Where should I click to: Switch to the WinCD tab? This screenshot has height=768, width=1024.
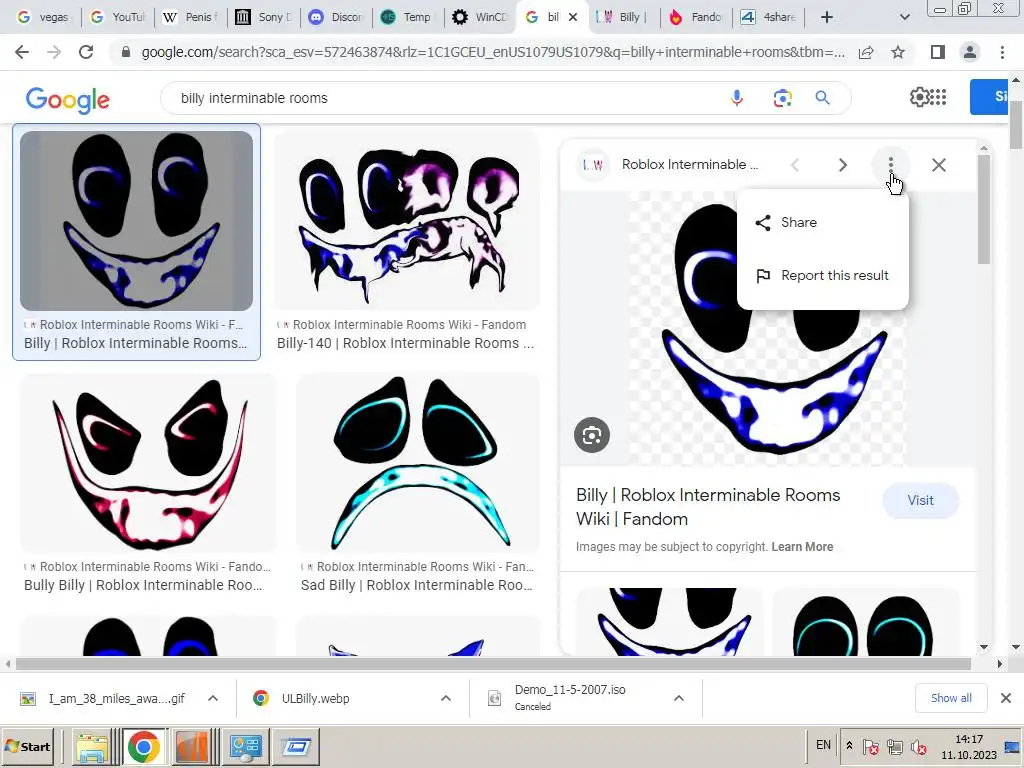tap(481, 17)
